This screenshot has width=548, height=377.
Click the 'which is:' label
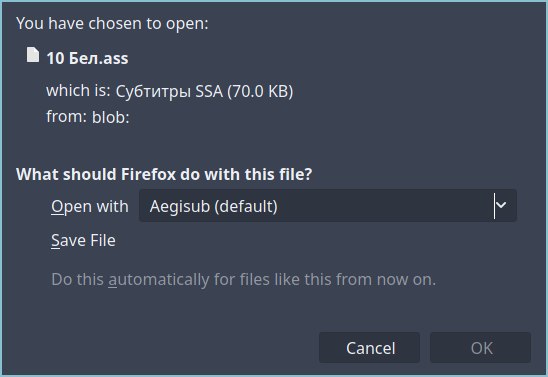point(78,90)
